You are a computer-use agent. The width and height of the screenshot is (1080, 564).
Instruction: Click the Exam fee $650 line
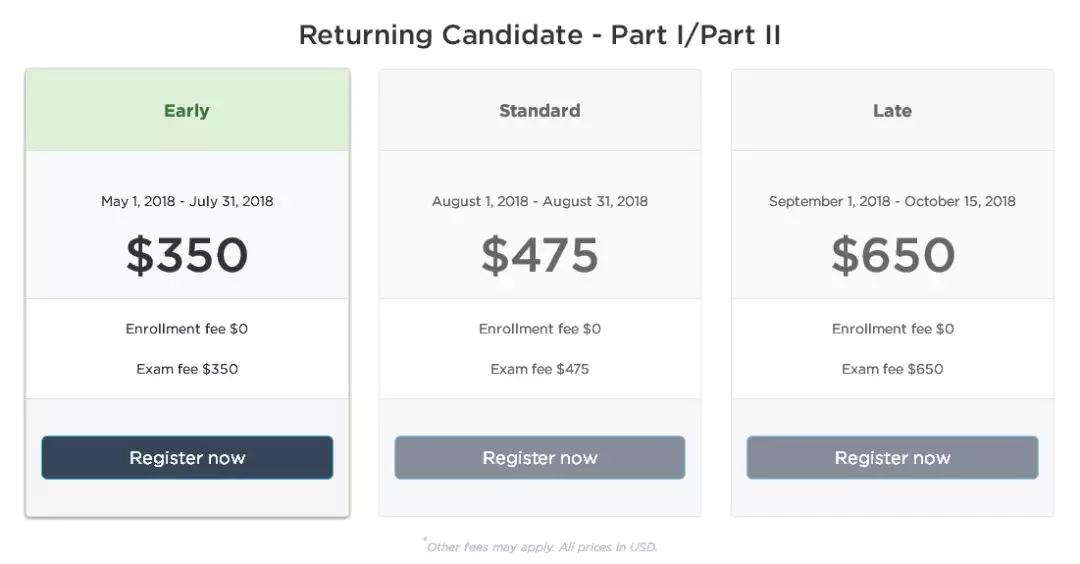tap(893, 369)
